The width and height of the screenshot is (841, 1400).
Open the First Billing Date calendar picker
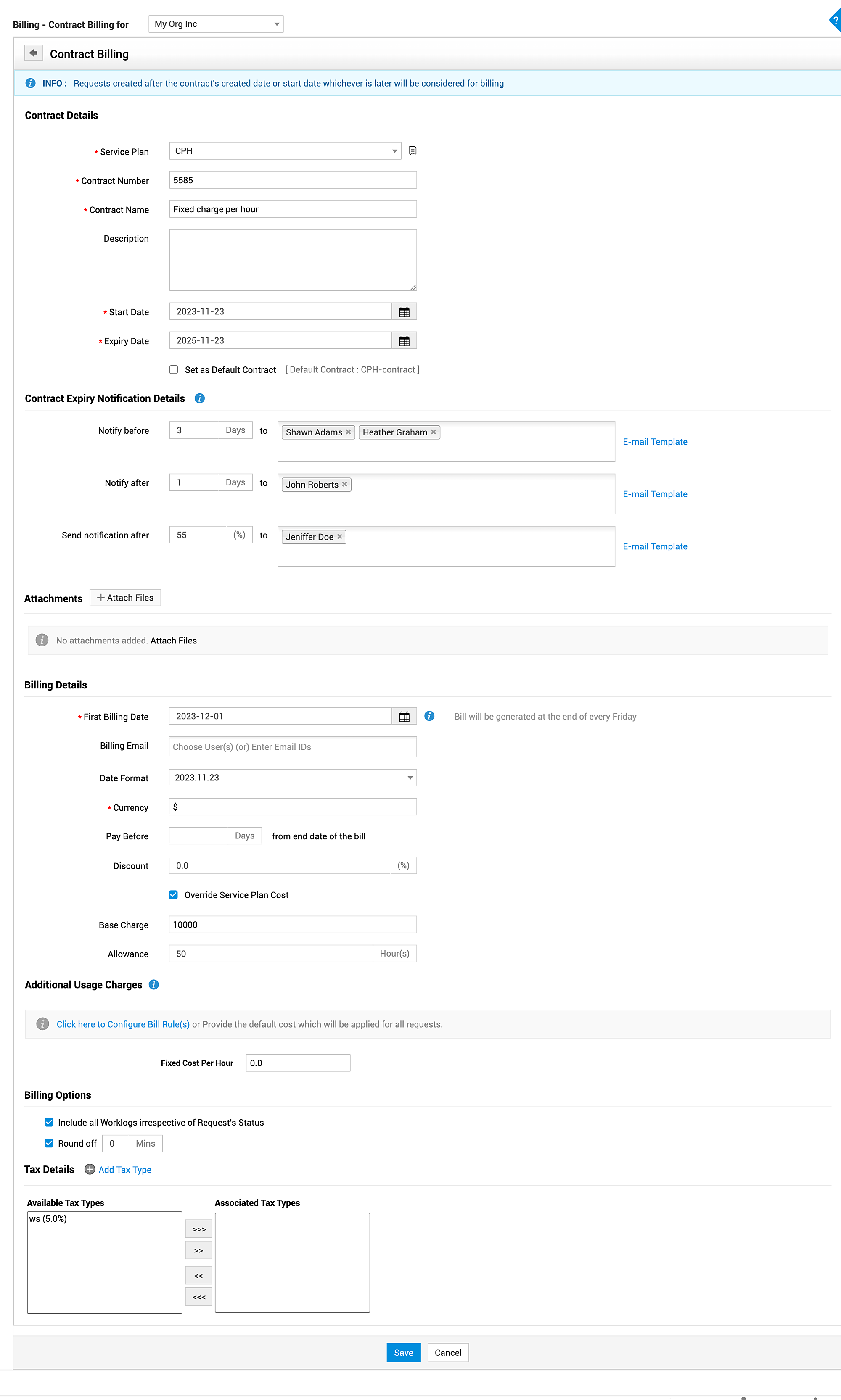(x=404, y=717)
